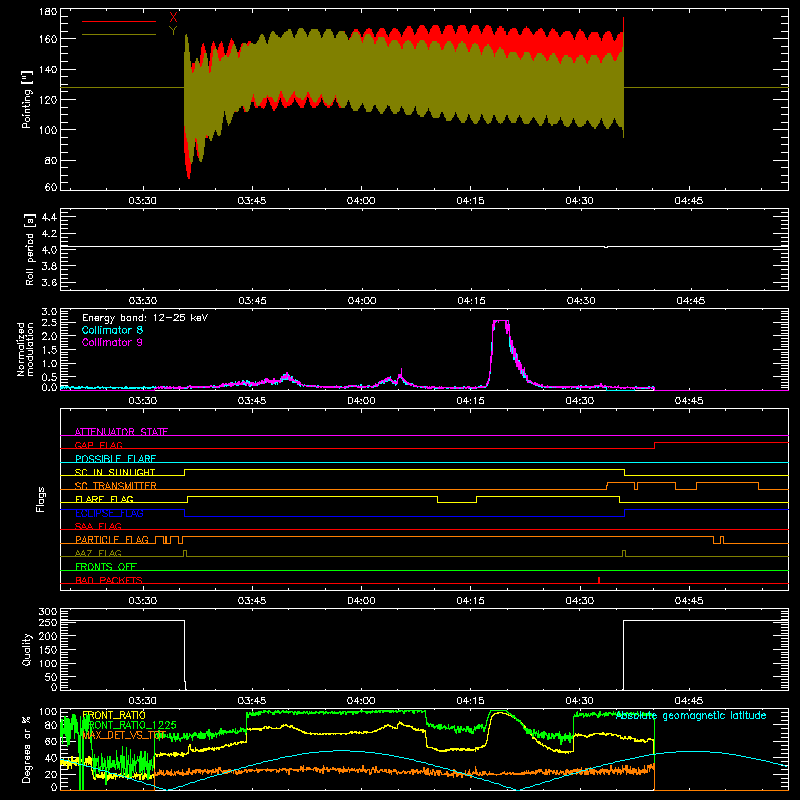Click the 04:15 label under Roll period plot

pos(471,301)
